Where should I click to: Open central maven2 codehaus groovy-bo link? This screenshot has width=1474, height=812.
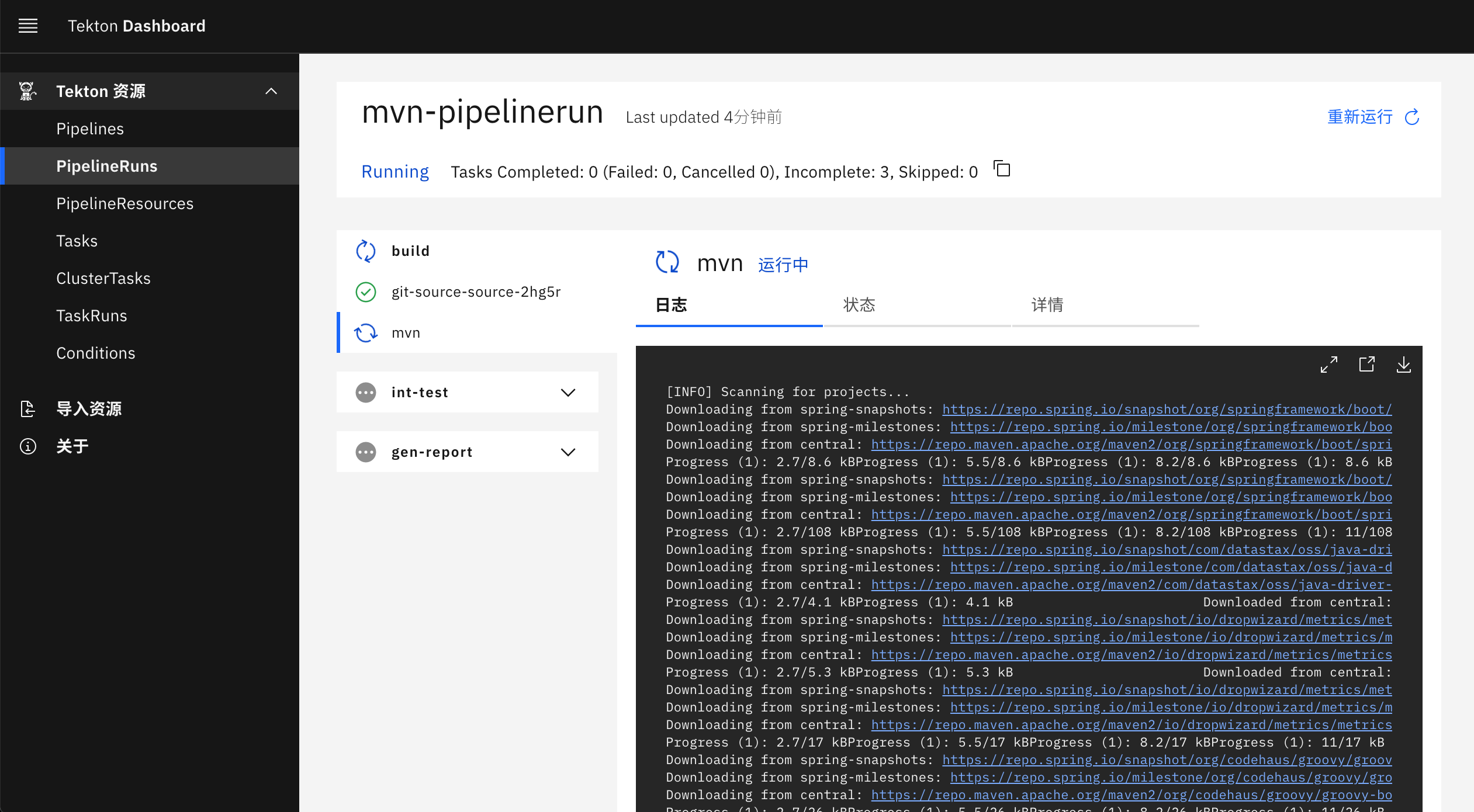[1132, 795]
